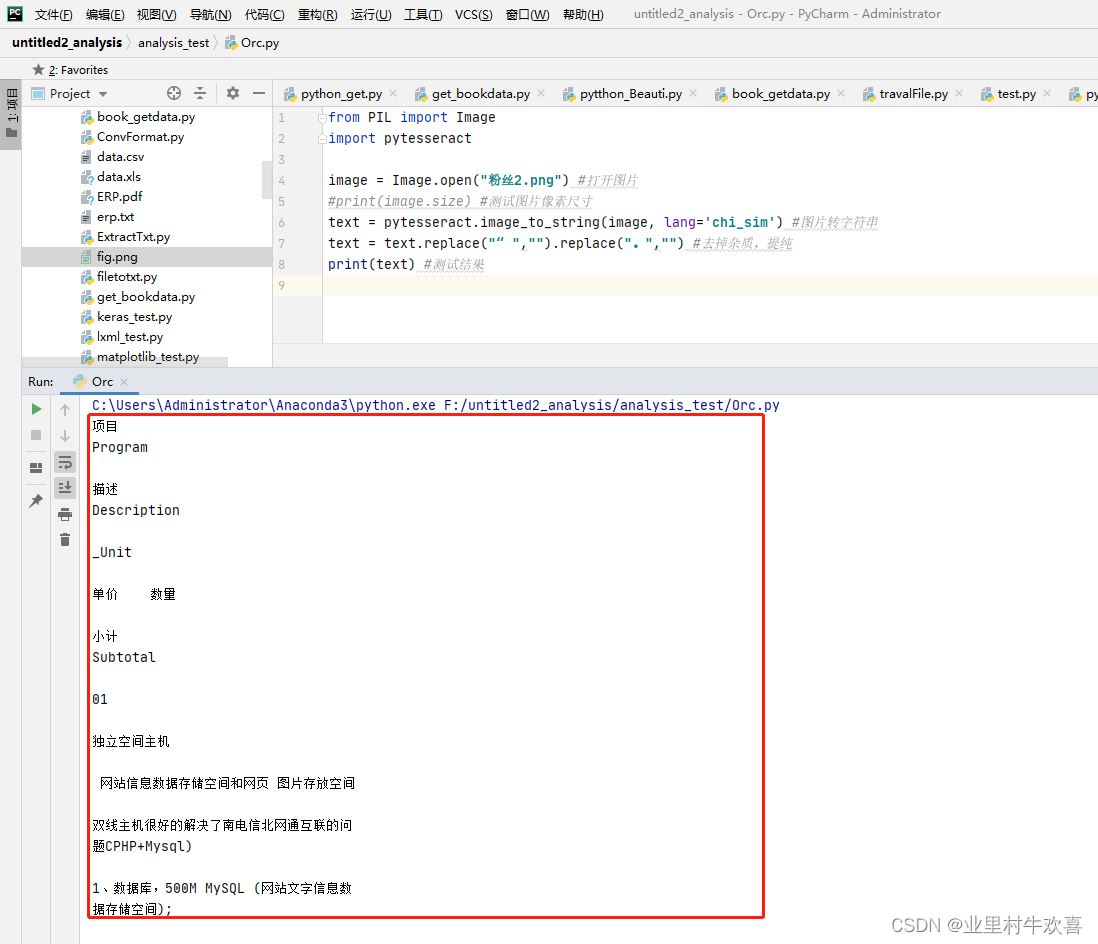Select fig.png in the project tree
1098x944 pixels.
(x=117, y=257)
